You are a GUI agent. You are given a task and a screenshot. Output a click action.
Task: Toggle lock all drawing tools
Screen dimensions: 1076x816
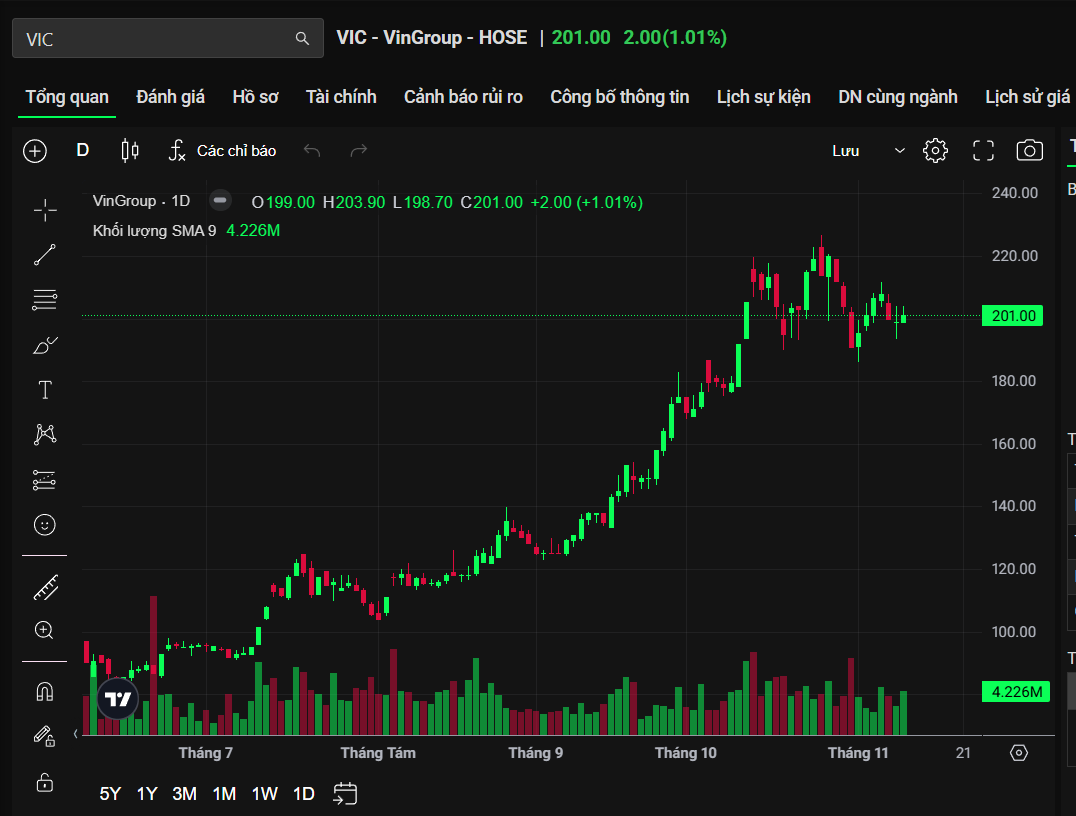point(45,781)
